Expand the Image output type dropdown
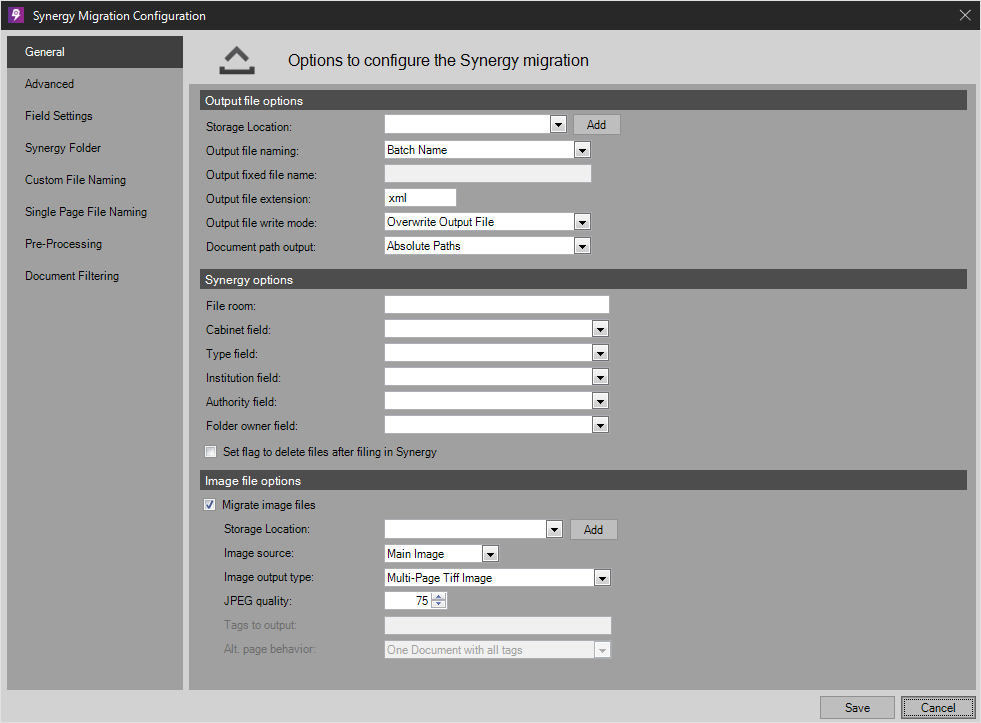981x723 pixels. click(602, 578)
